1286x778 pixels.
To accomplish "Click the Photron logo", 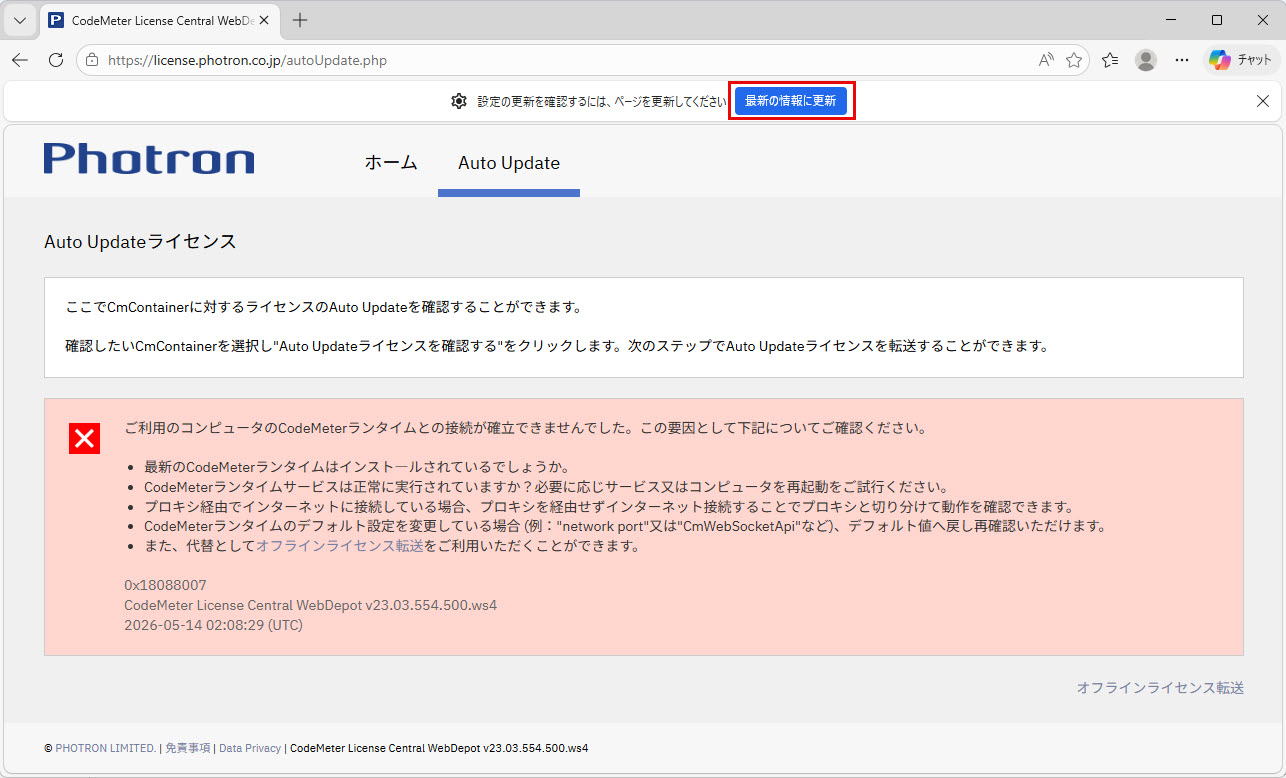I will click(149, 159).
